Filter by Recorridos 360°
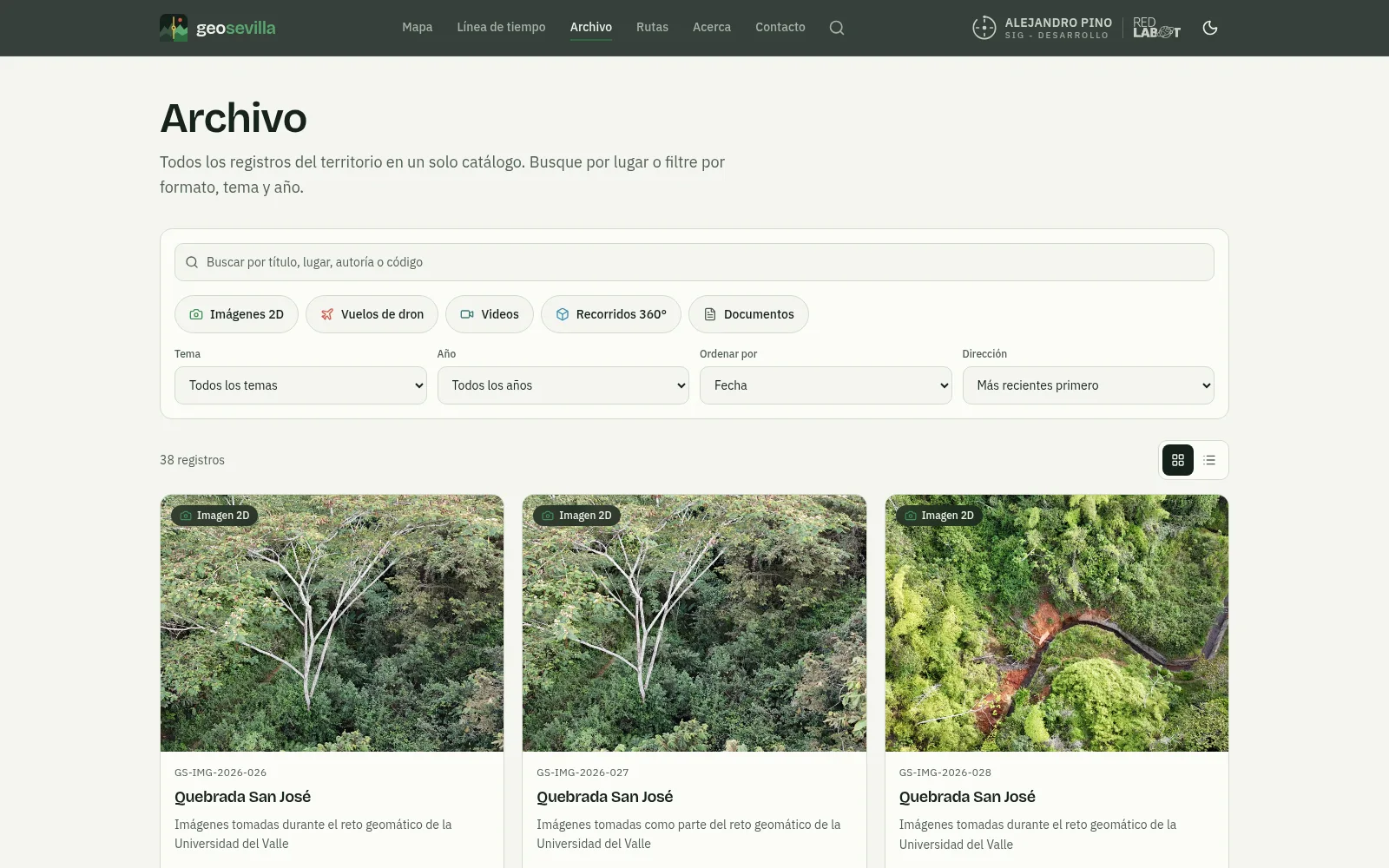This screenshot has width=1389, height=868. [611, 314]
